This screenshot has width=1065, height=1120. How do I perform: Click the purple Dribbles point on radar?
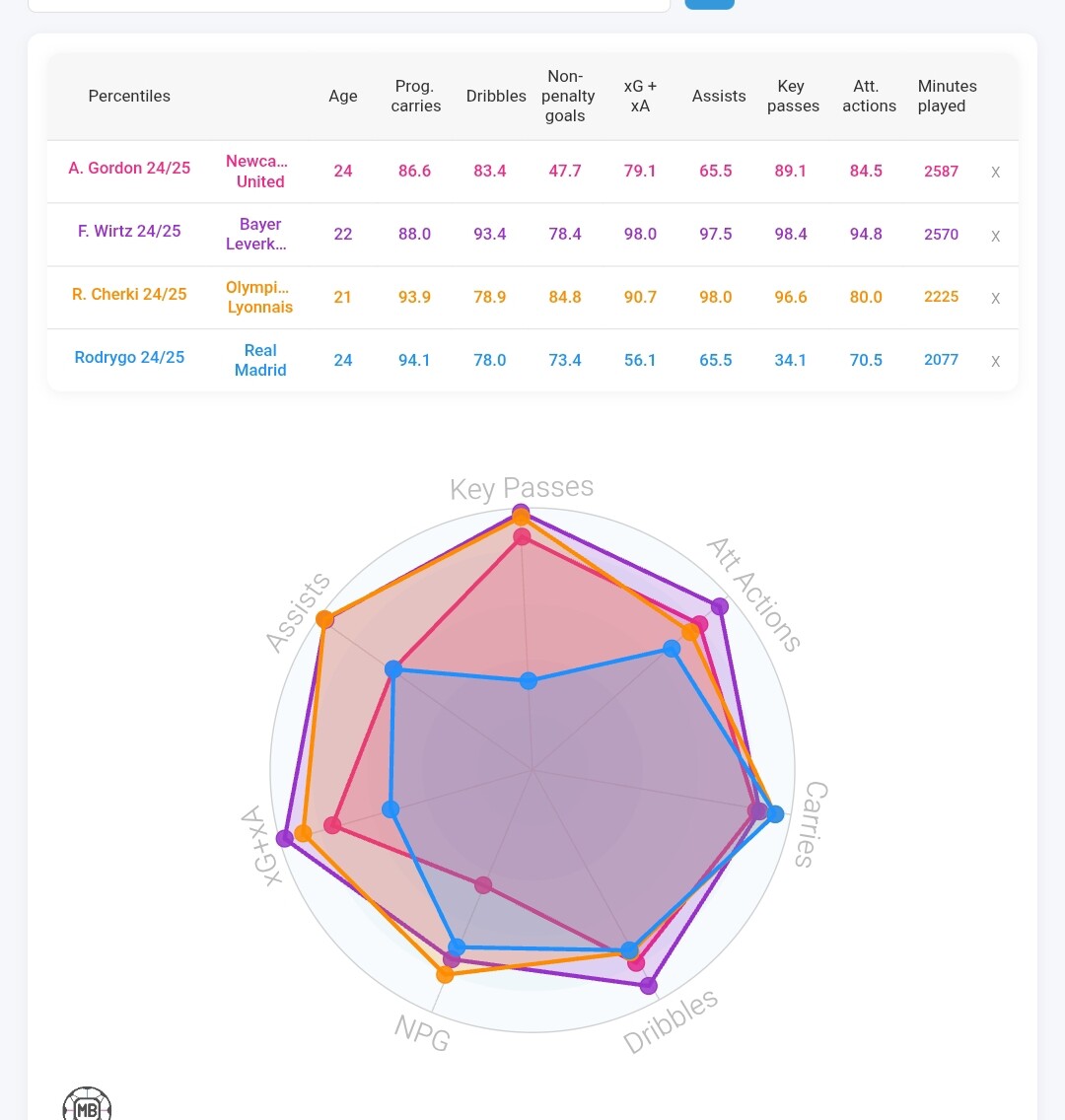(x=648, y=985)
